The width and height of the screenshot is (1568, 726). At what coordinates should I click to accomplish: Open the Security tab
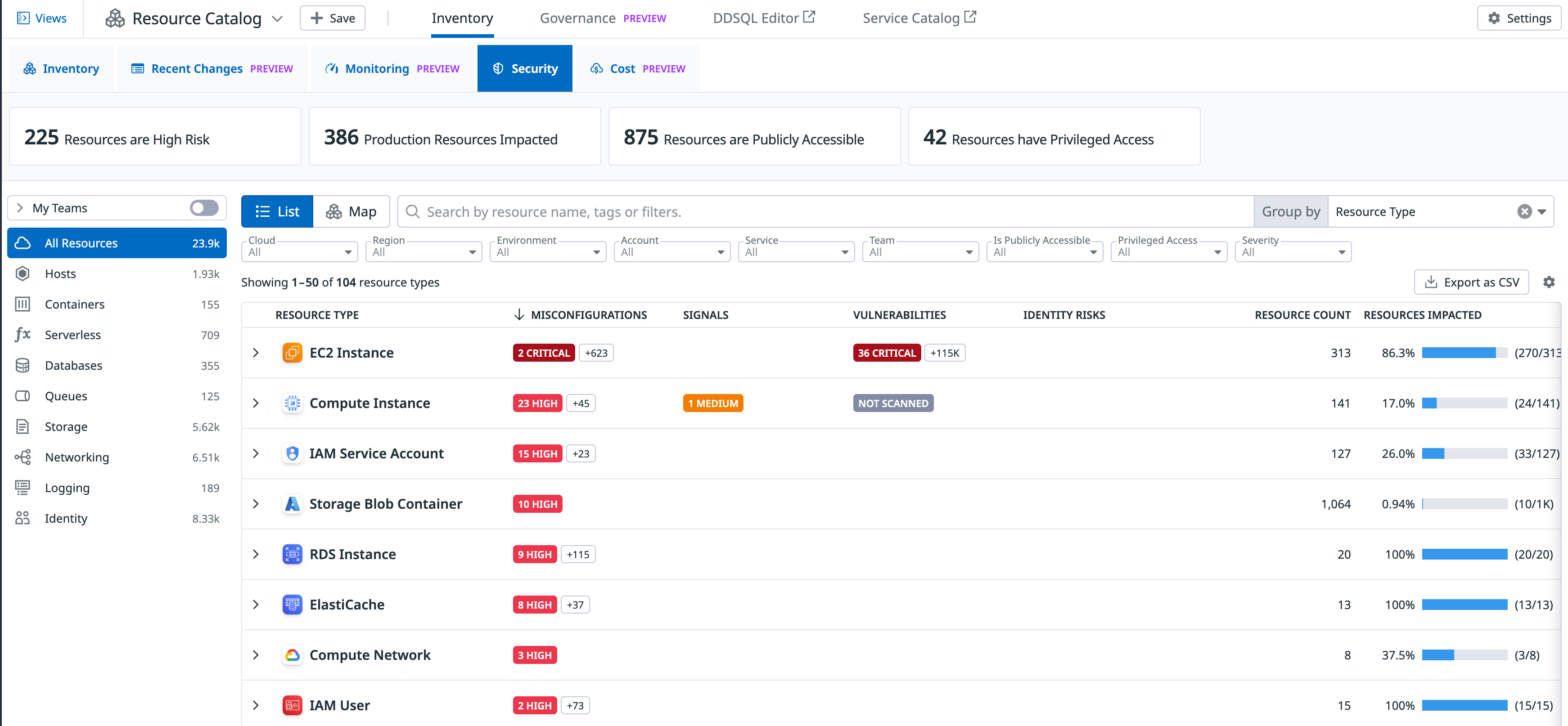tap(525, 68)
